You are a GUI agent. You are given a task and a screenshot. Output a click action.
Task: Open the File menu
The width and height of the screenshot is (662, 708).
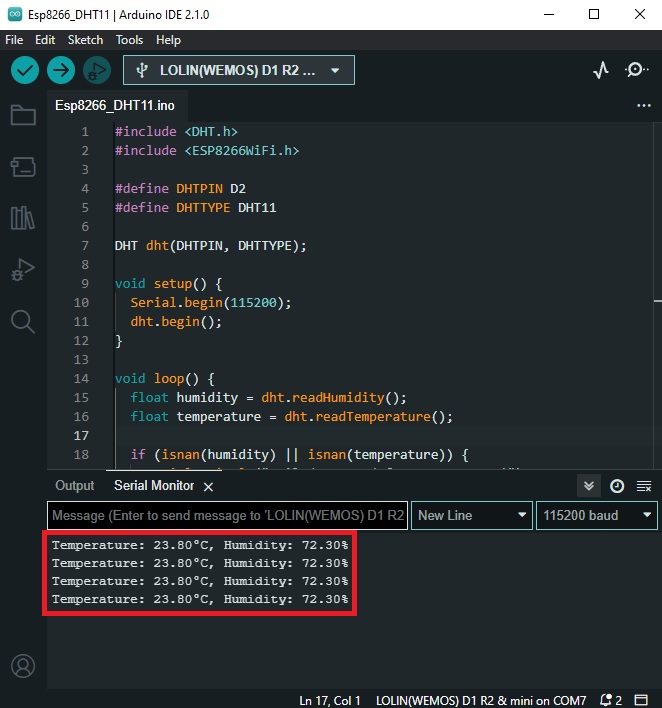(x=14, y=40)
